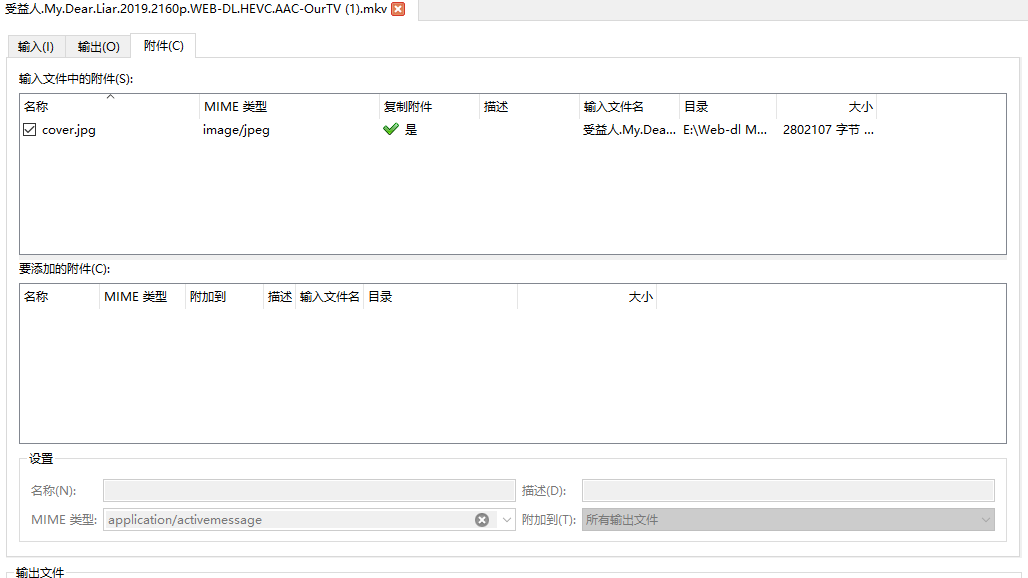1028x578 pixels.
Task: Switch to the 输出(O) tab
Action: pos(98,47)
